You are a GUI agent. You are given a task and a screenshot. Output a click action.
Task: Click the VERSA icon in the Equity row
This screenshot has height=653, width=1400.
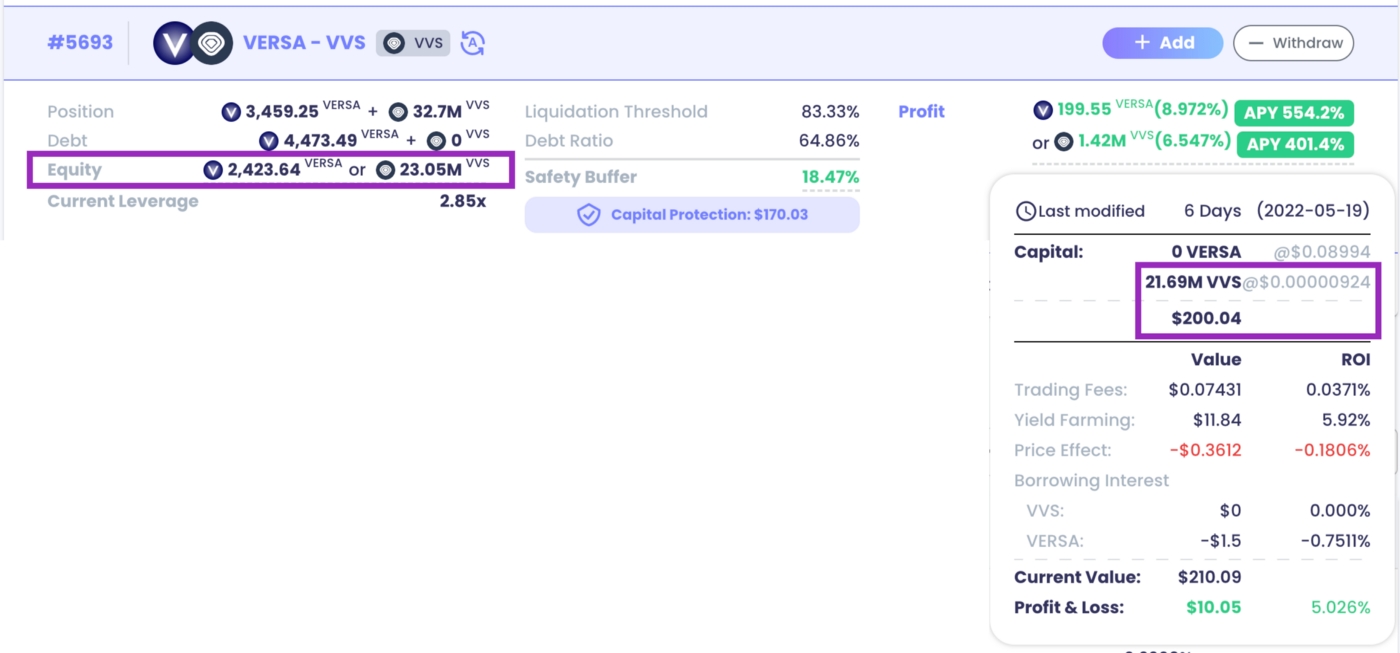point(212,170)
